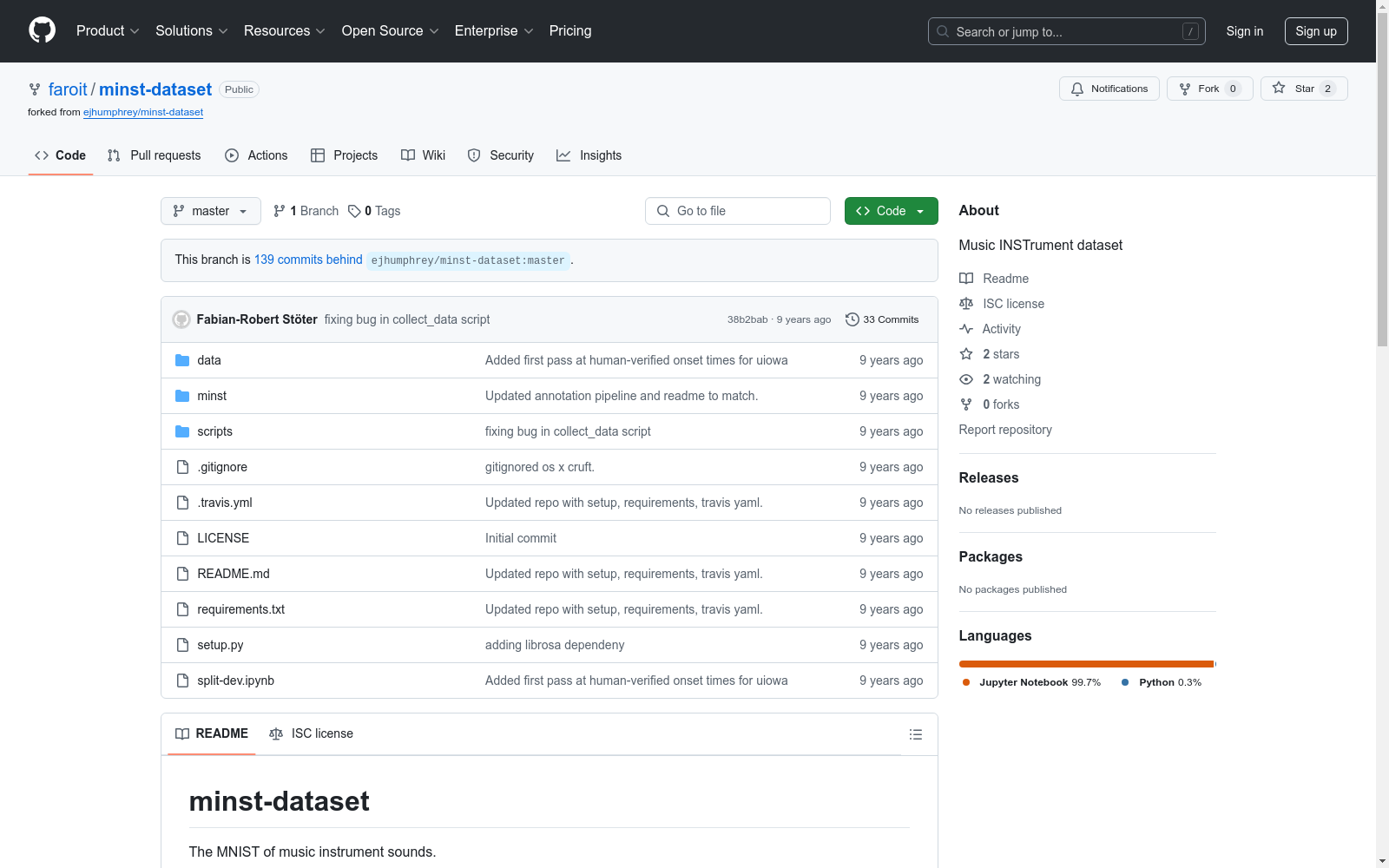Switch to the Actions tab
This screenshot has height=868, width=1389.
[x=256, y=155]
